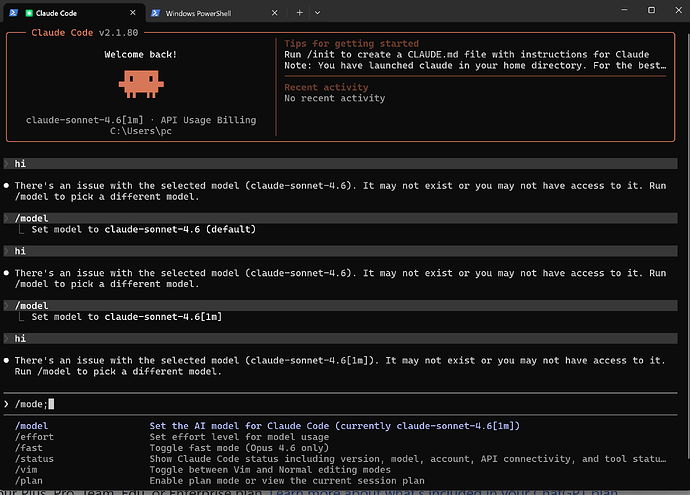690x495 pixels.
Task: Click 'Toggle between Vim and Normal editing modes'
Action: click(270, 470)
